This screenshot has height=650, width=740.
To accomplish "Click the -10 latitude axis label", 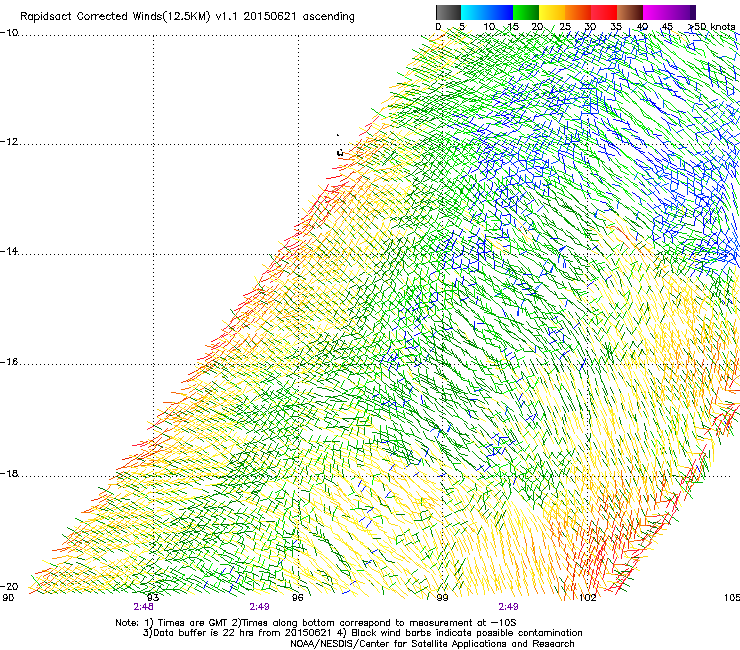I will pos(9,33).
